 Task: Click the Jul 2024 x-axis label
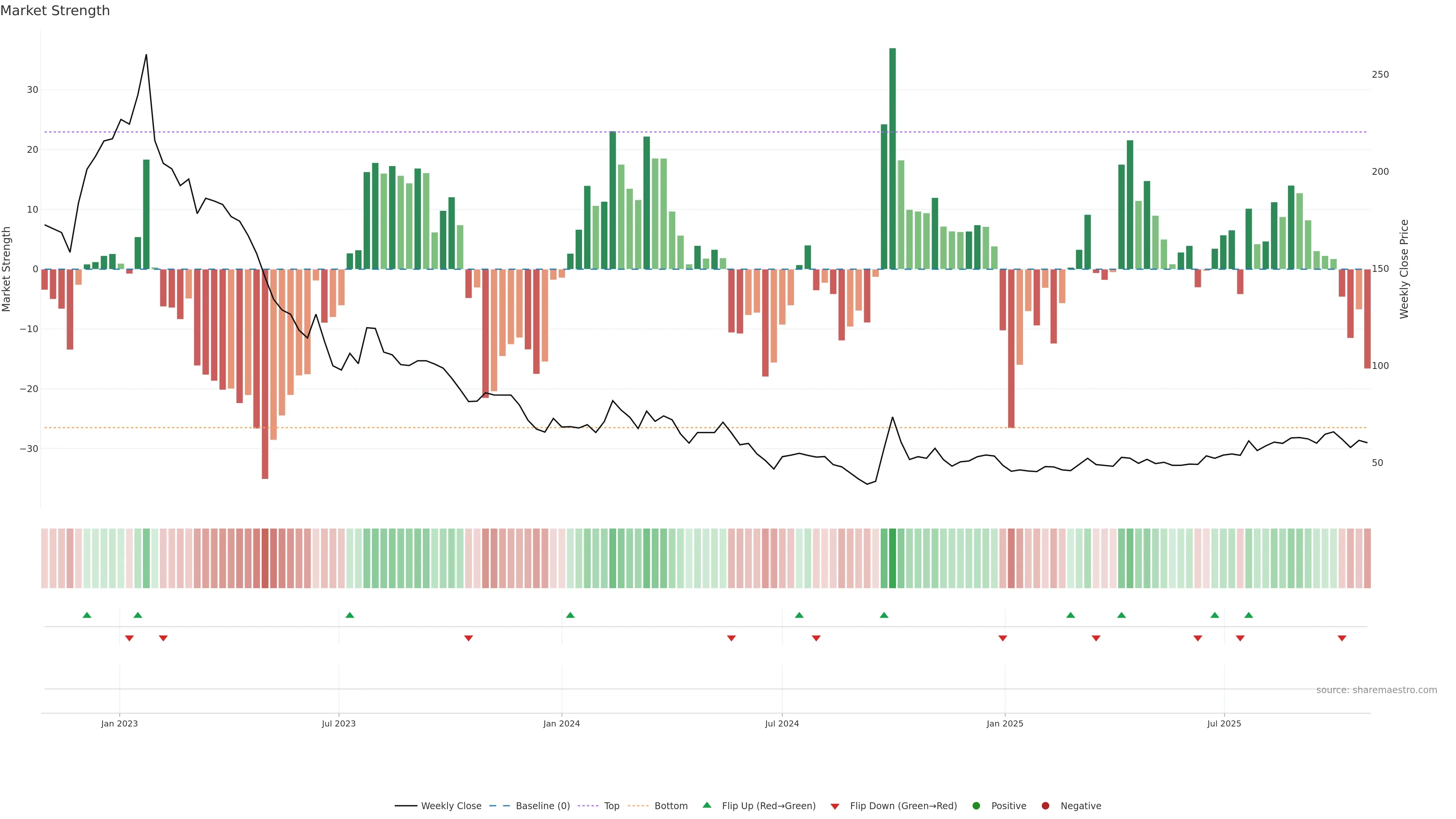(x=782, y=723)
